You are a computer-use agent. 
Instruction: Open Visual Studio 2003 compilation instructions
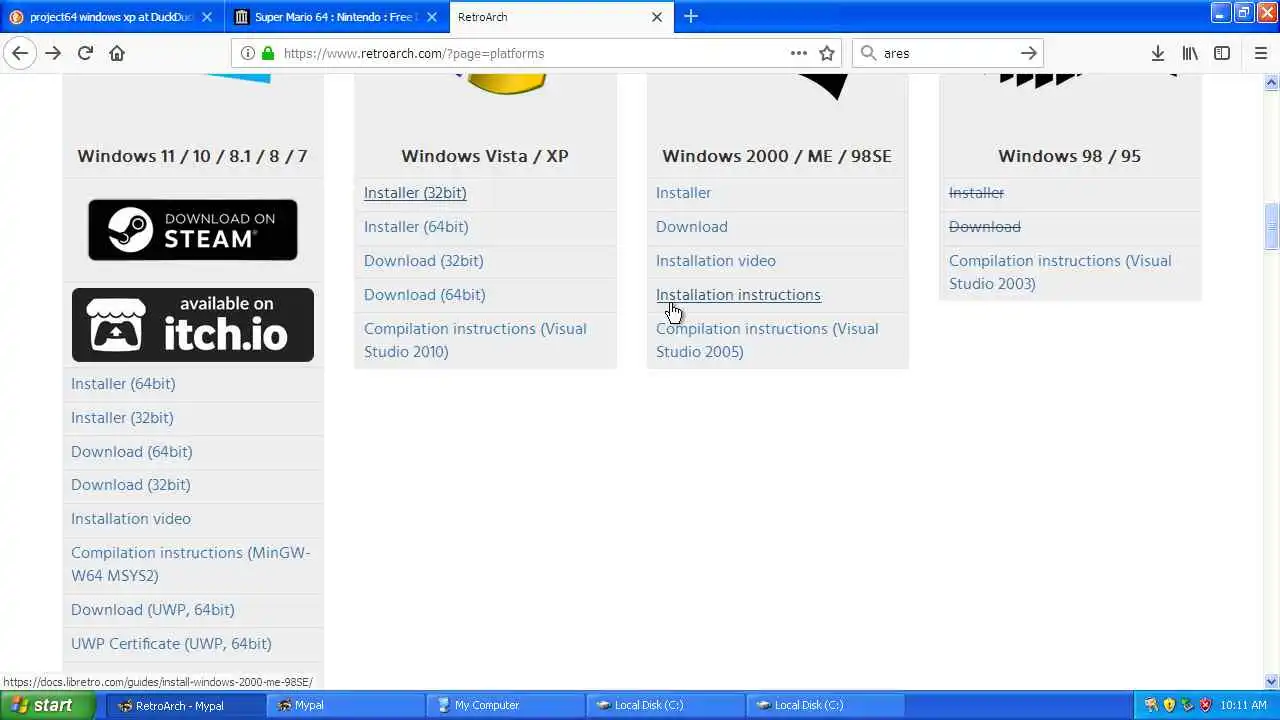point(1060,272)
